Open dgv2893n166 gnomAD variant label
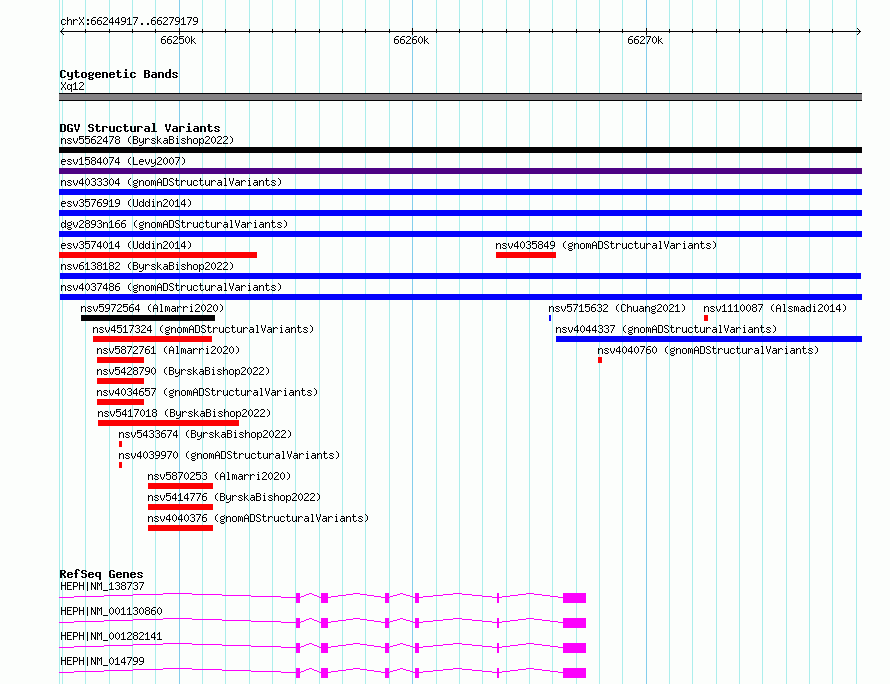This screenshot has width=890, height=684. (x=174, y=224)
